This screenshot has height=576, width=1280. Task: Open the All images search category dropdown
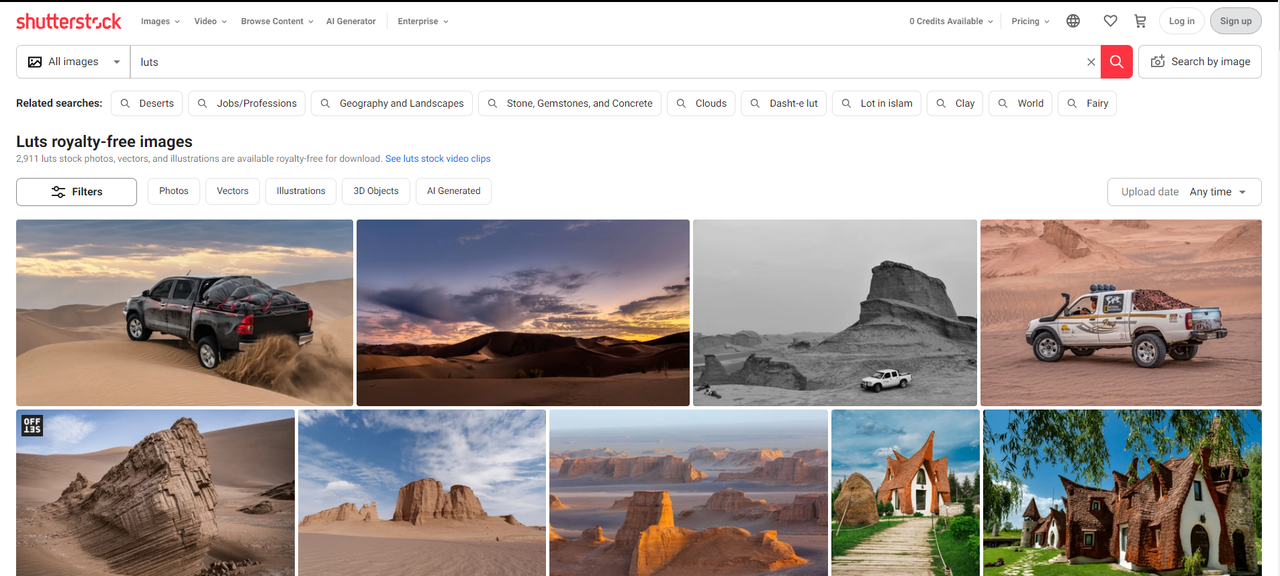[x=72, y=61]
